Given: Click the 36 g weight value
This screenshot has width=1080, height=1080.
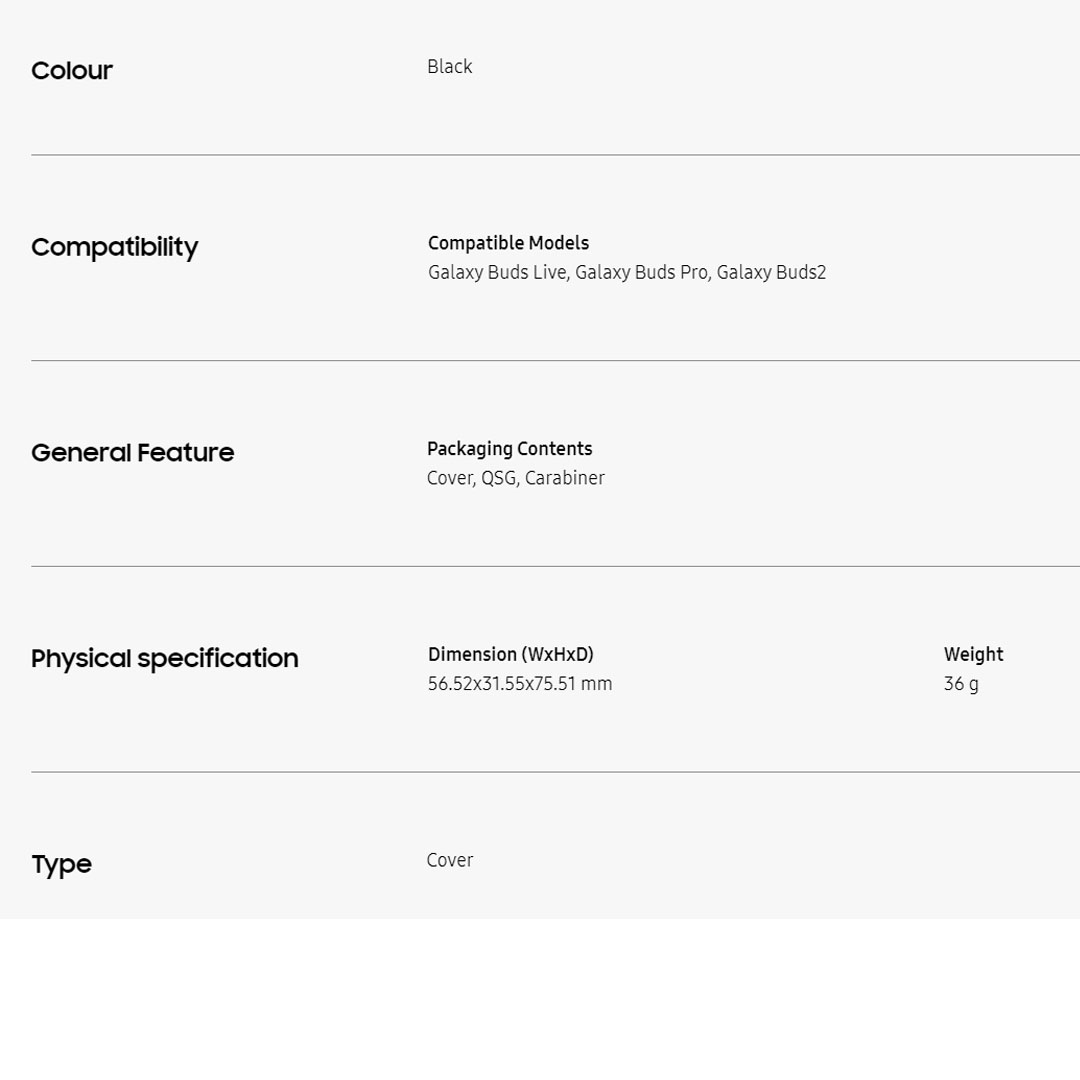Looking at the screenshot, I should click(961, 685).
